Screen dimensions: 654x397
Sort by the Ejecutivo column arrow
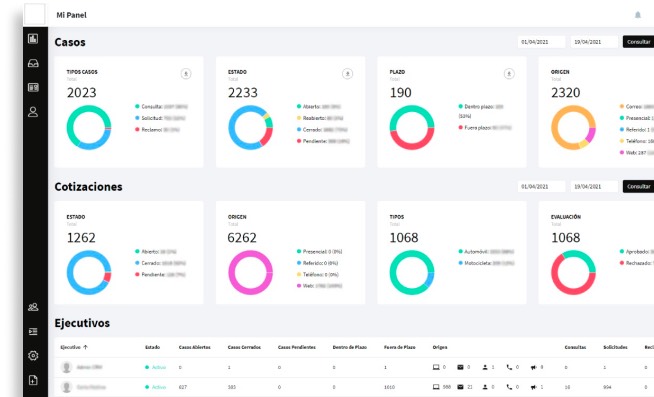point(86,347)
